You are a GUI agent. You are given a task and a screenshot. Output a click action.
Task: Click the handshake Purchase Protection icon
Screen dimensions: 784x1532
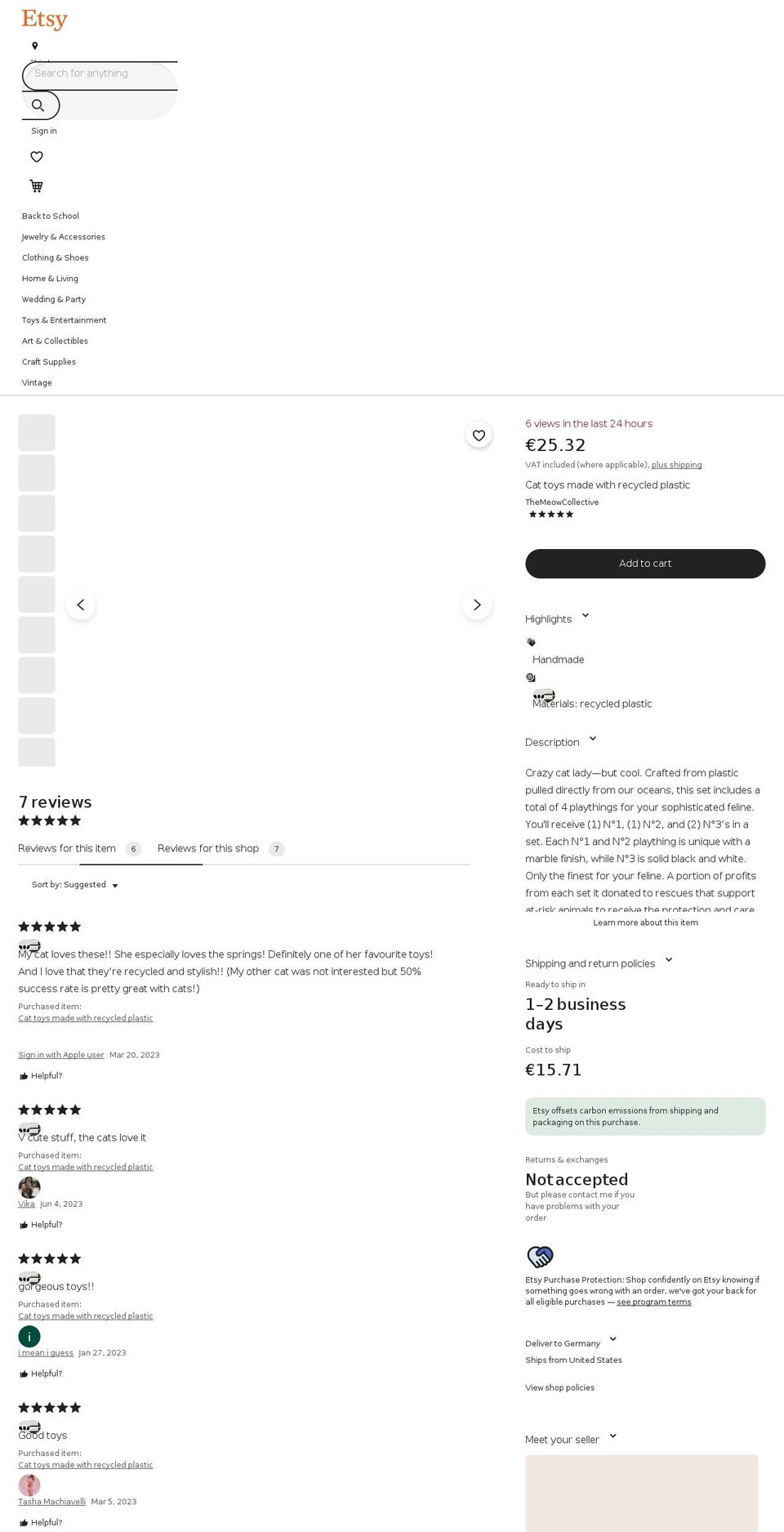pyautogui.click(x=541, y=1256)
